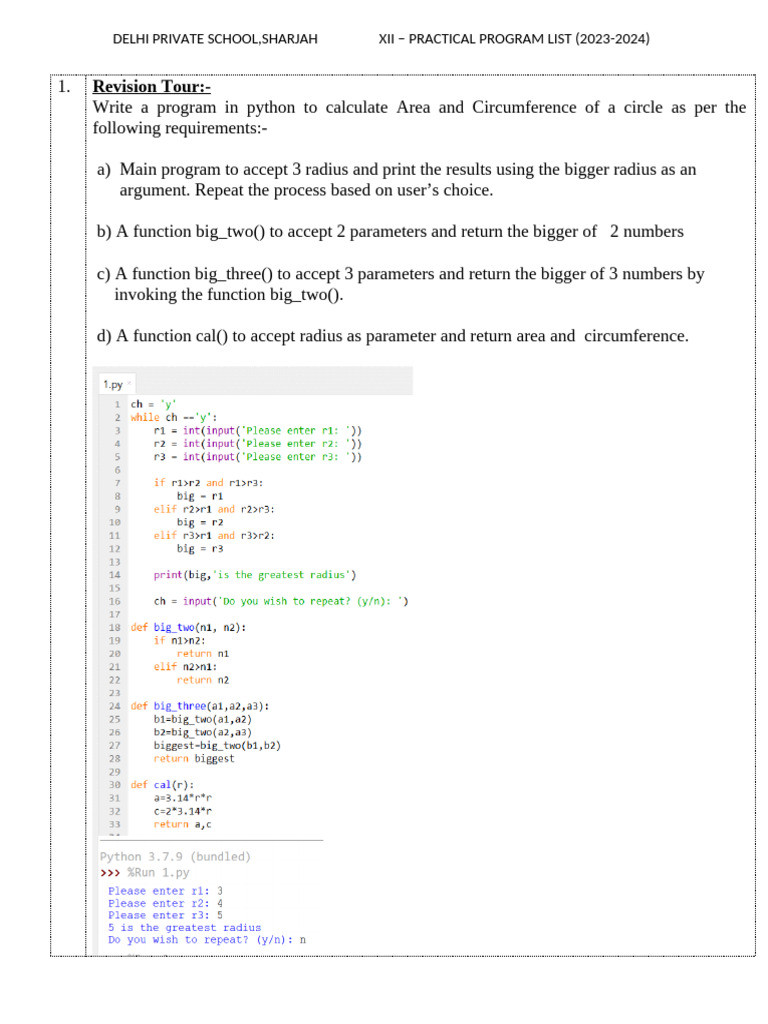This screenshot has width=768, height=1024.
Task: Click code line 'c=2*3.14*r'
Action: point(182,811)
